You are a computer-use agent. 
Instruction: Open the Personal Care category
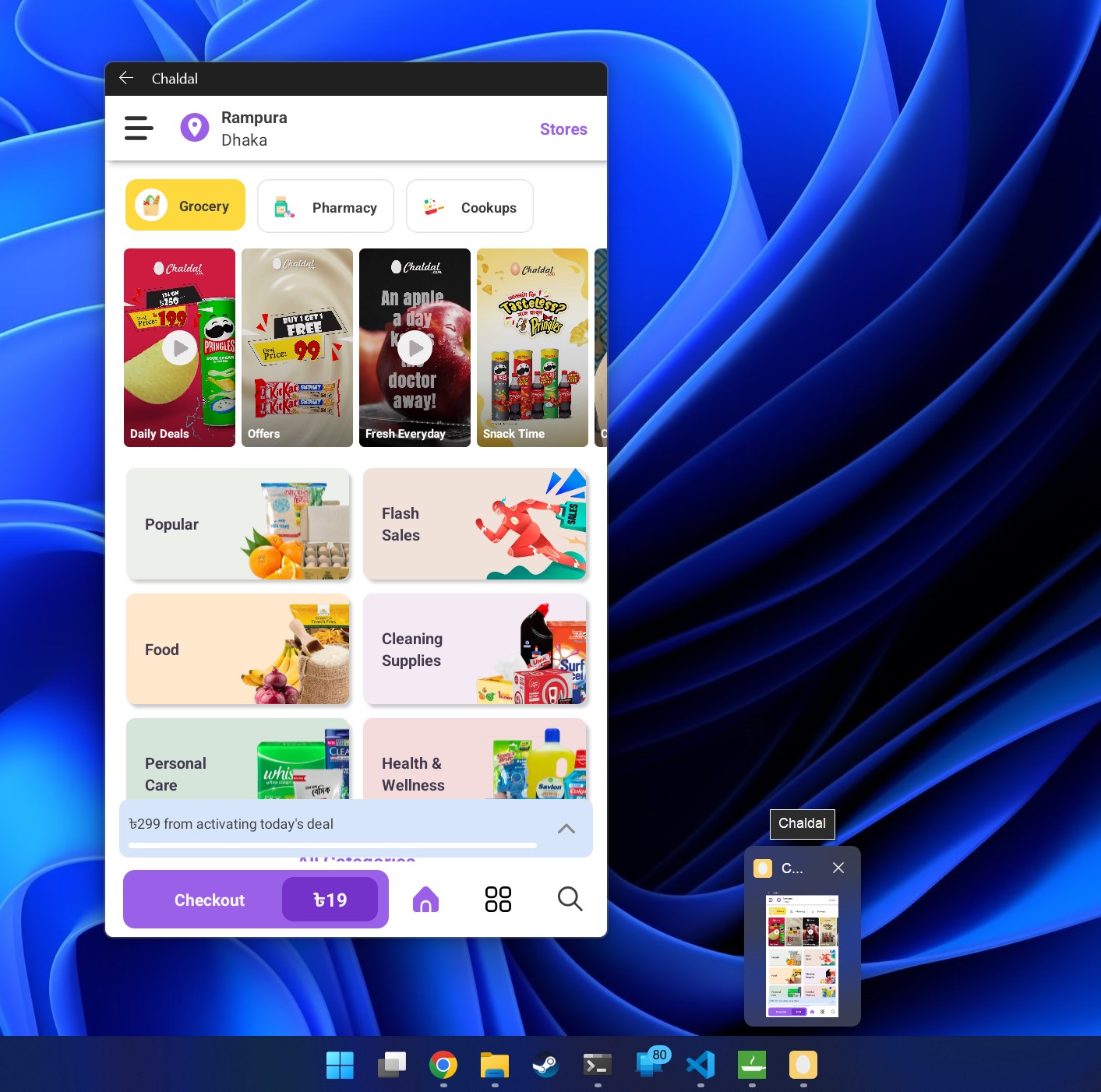(238, 759)
